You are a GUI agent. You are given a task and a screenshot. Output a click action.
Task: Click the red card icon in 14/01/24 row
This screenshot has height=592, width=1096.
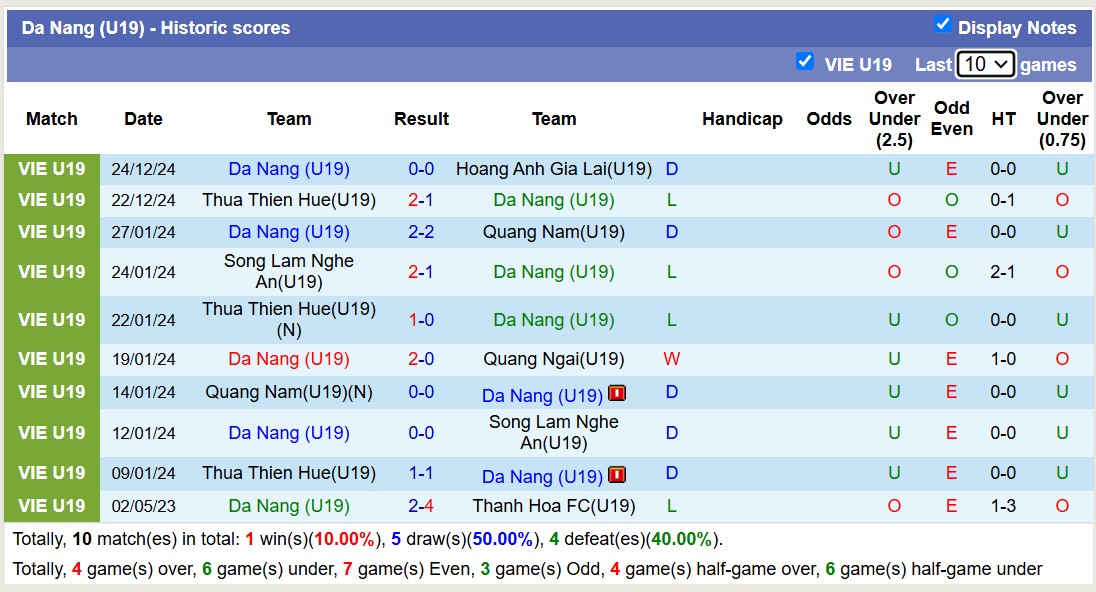(617, 393)
